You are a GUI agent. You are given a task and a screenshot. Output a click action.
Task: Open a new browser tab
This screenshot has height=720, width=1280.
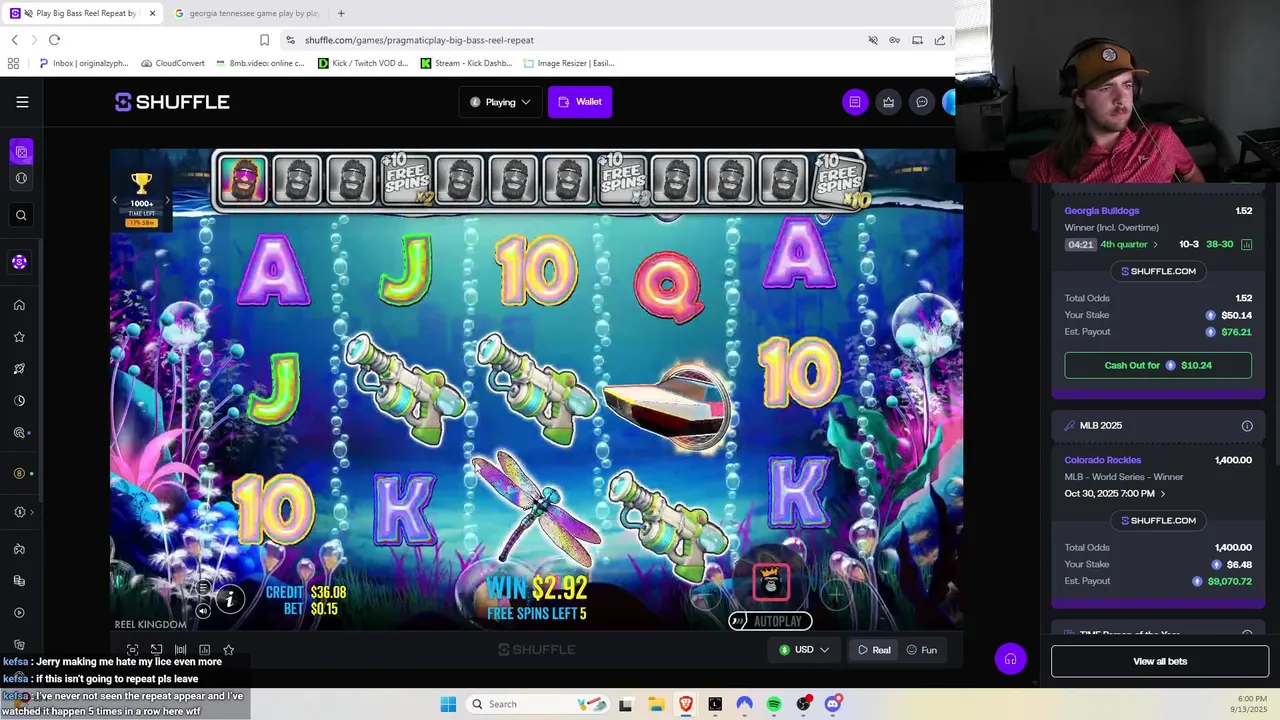click(341, 13)
